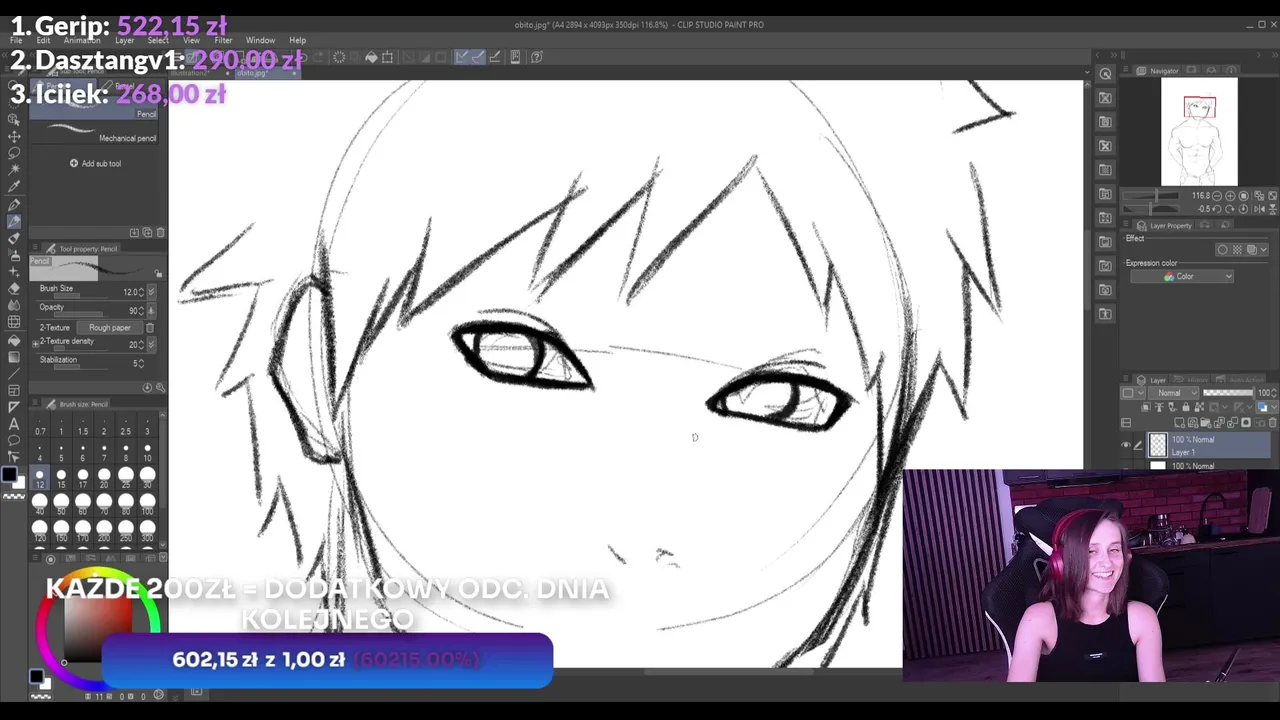Select the Eraser tool
The width and height of the screenshot is (1280, 720).
point(14,288)
